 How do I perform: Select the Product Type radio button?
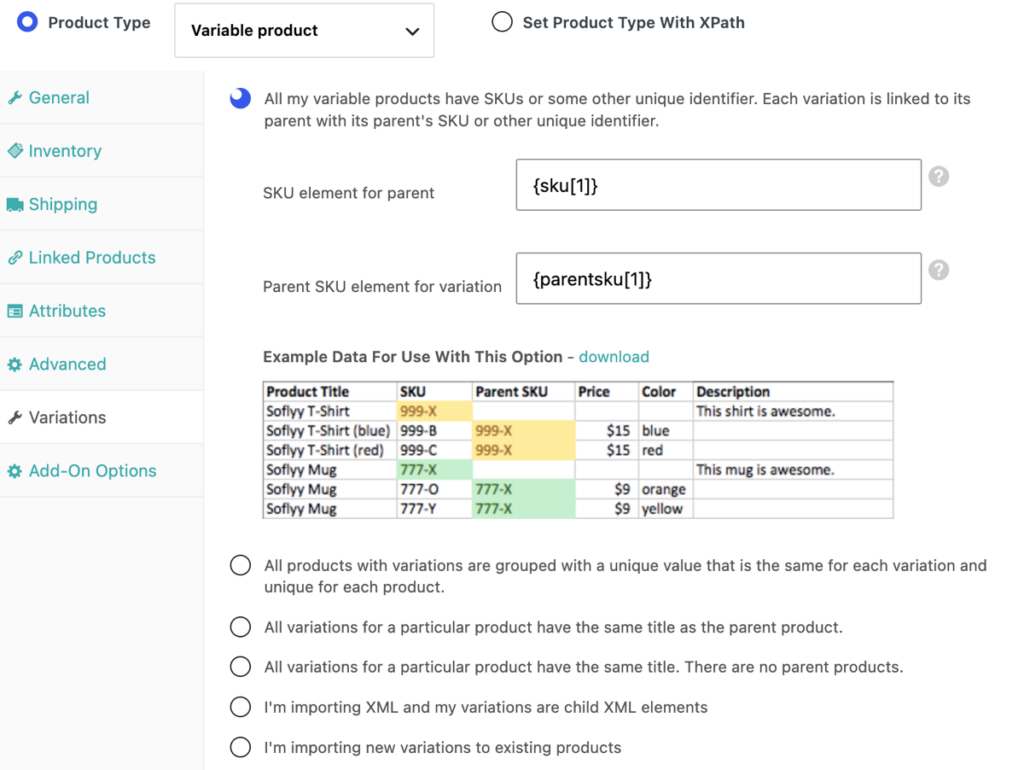pos(27,22)
